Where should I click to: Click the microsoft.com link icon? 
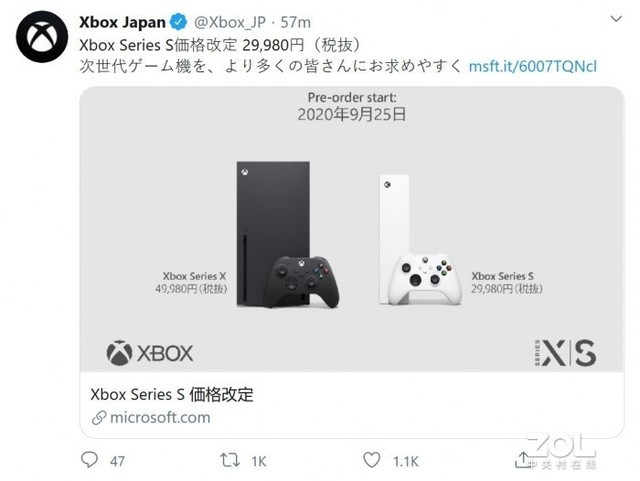[99, 418]
